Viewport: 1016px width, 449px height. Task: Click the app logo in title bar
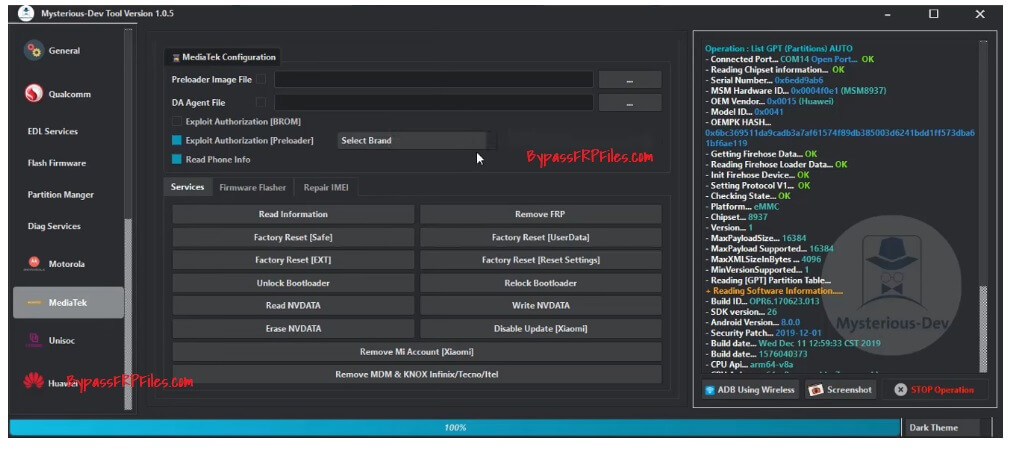point(26,14)
